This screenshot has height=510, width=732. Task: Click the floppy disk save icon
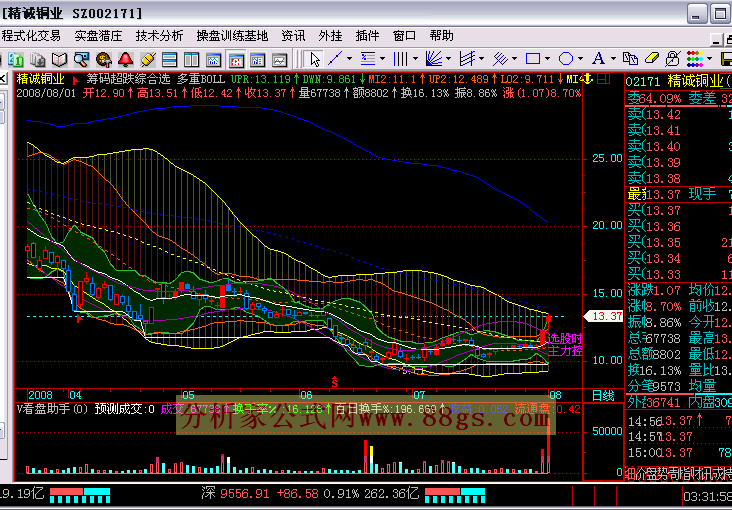(x=726, y=59)
